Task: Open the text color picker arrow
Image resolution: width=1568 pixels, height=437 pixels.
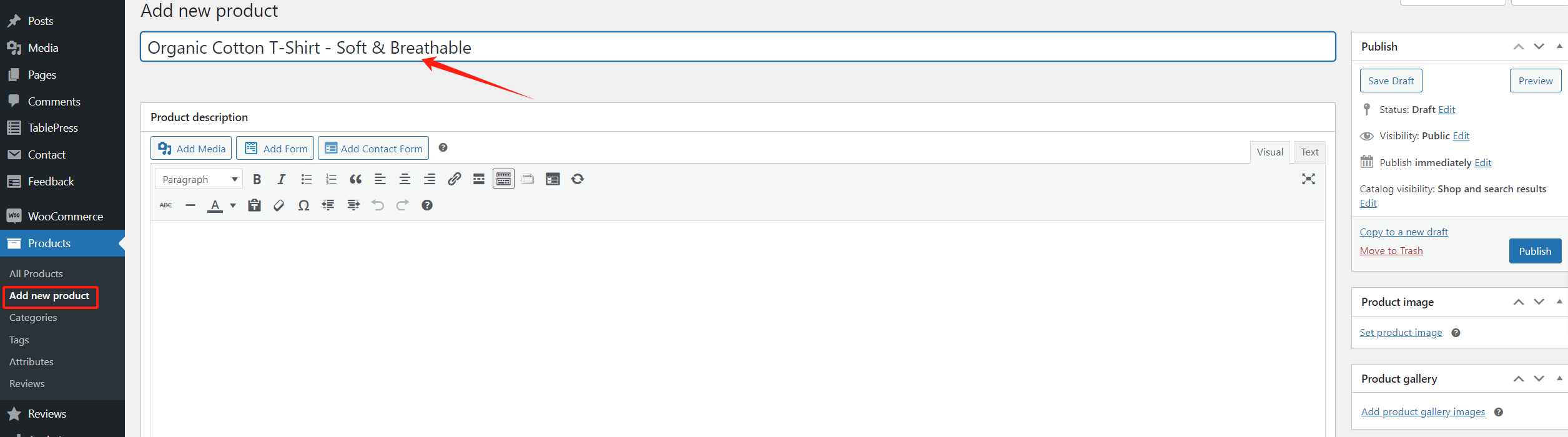Action: click(x=233, y=205)
